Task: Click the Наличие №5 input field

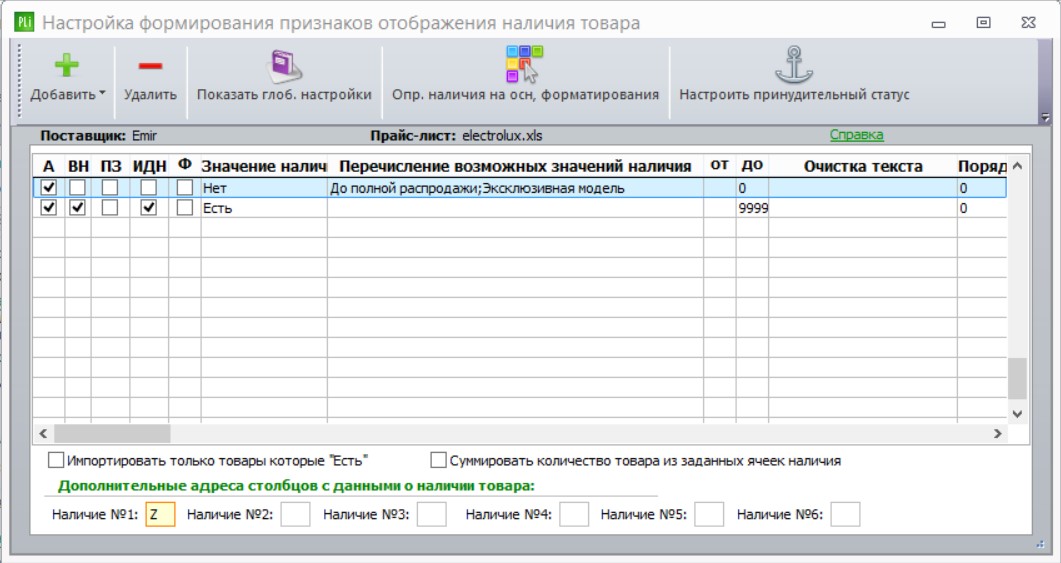Action: click(x=709, y=514)
